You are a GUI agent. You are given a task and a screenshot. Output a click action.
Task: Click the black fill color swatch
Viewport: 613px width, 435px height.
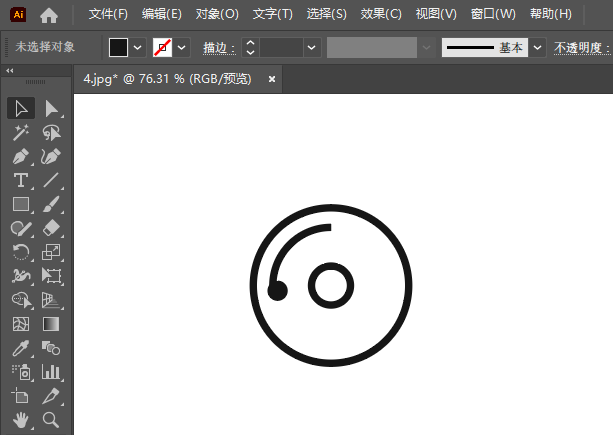(118, 48)
